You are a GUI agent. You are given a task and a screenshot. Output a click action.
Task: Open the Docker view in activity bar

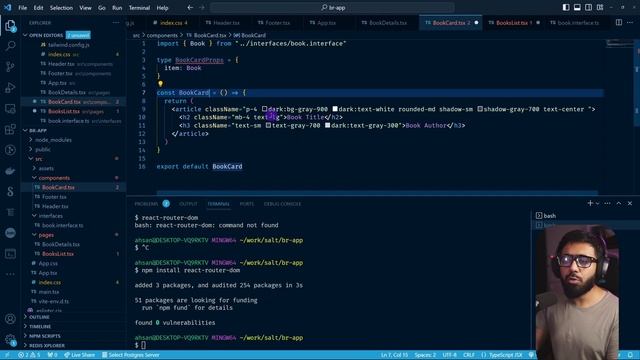[10, 171]
